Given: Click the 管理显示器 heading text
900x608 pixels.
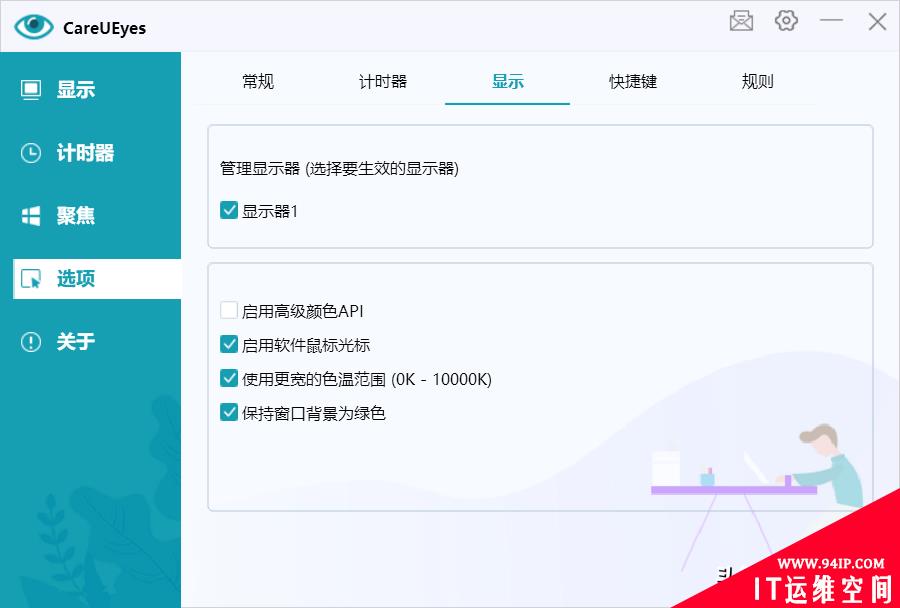Looking at the screenshot, I should pyautogui.click(x=339, y=169).
